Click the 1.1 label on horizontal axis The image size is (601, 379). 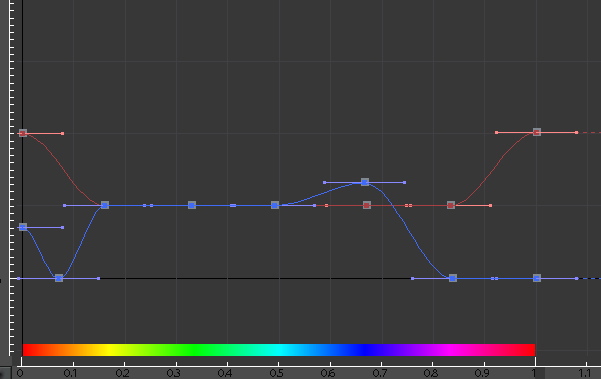[584, 373]
